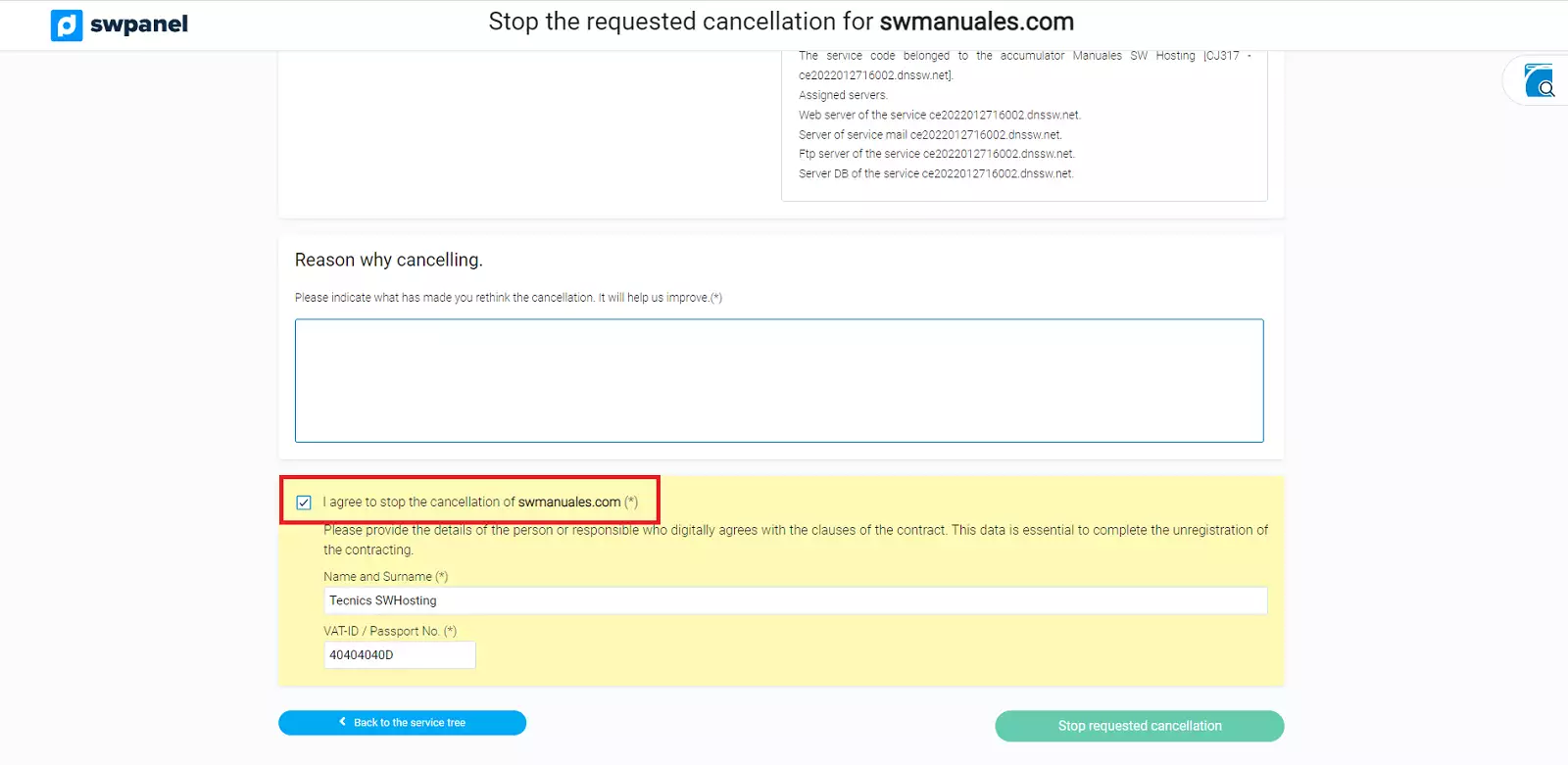Click the "Name and Surname (*)" label

point(385,577)
